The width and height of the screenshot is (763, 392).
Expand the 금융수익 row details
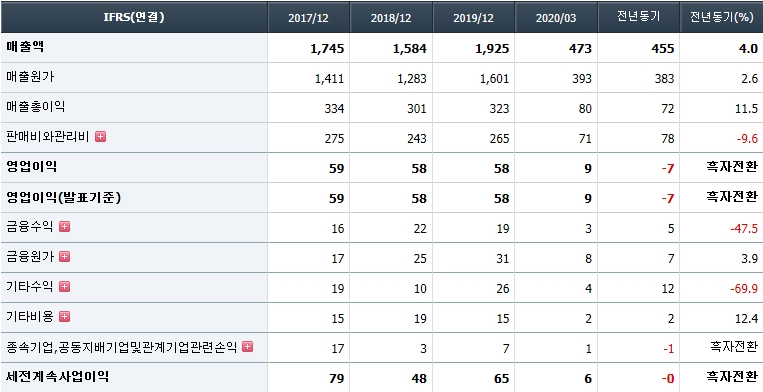click(65, 227)
